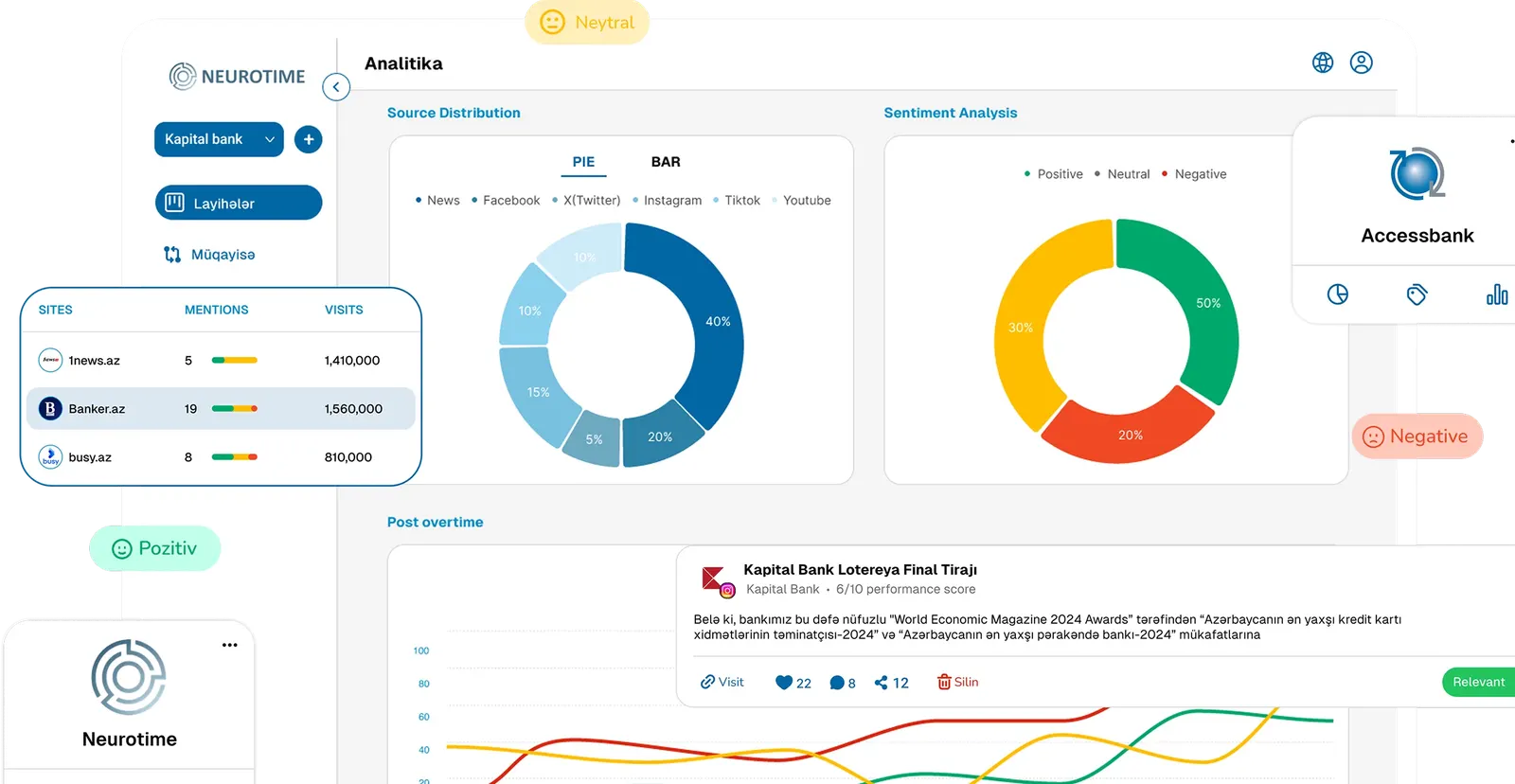Click the 1news.az sentiment bar
Screen dimensions: 1515x784
click(x=235, y=361)
